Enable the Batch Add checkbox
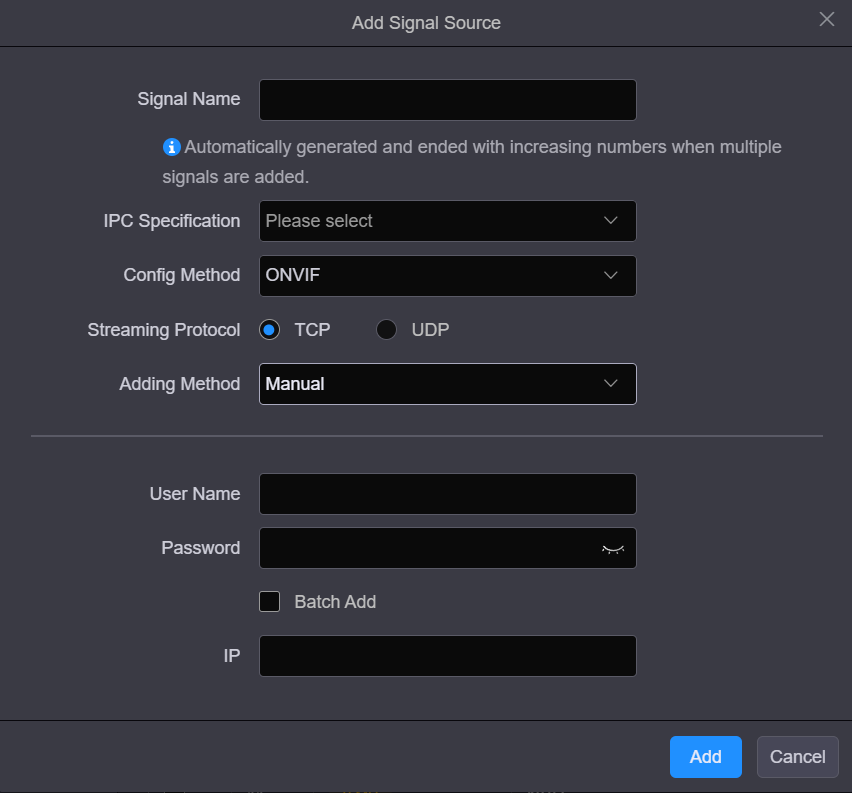This screenshot has width=852, height=793. pyautogui.click(x=269, y=602)
